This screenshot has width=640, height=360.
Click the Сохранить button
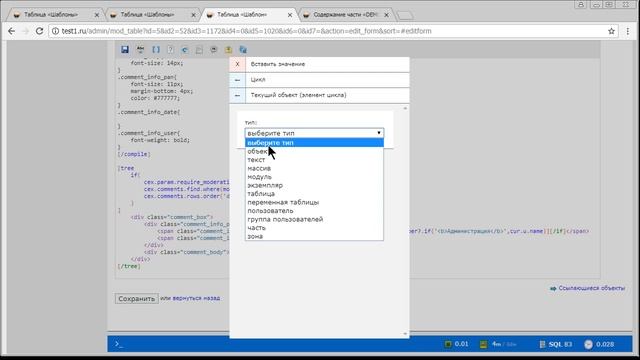pyautogui.click(x=136, y=299)
